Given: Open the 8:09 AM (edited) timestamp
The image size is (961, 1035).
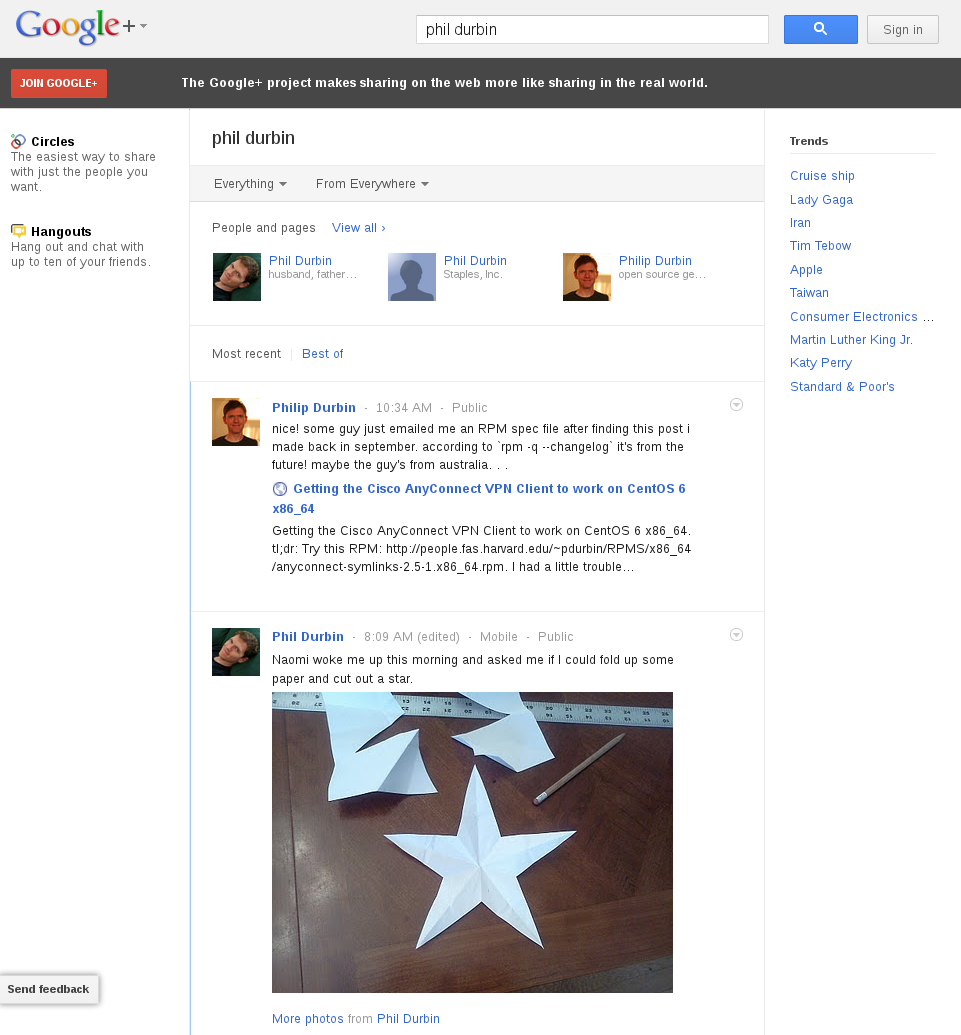Looking at the screenshot, I should click(x=412, y=637).
